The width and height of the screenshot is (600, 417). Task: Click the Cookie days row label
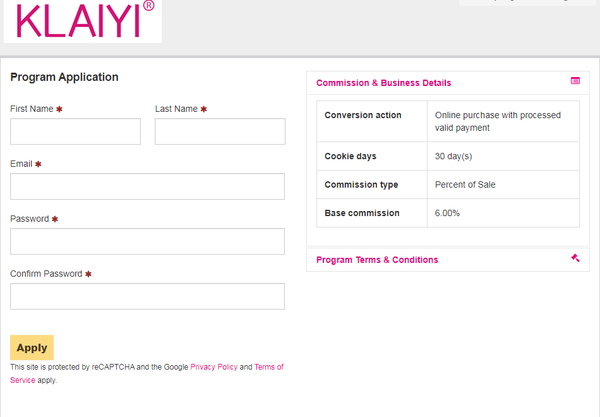point(351,156)
